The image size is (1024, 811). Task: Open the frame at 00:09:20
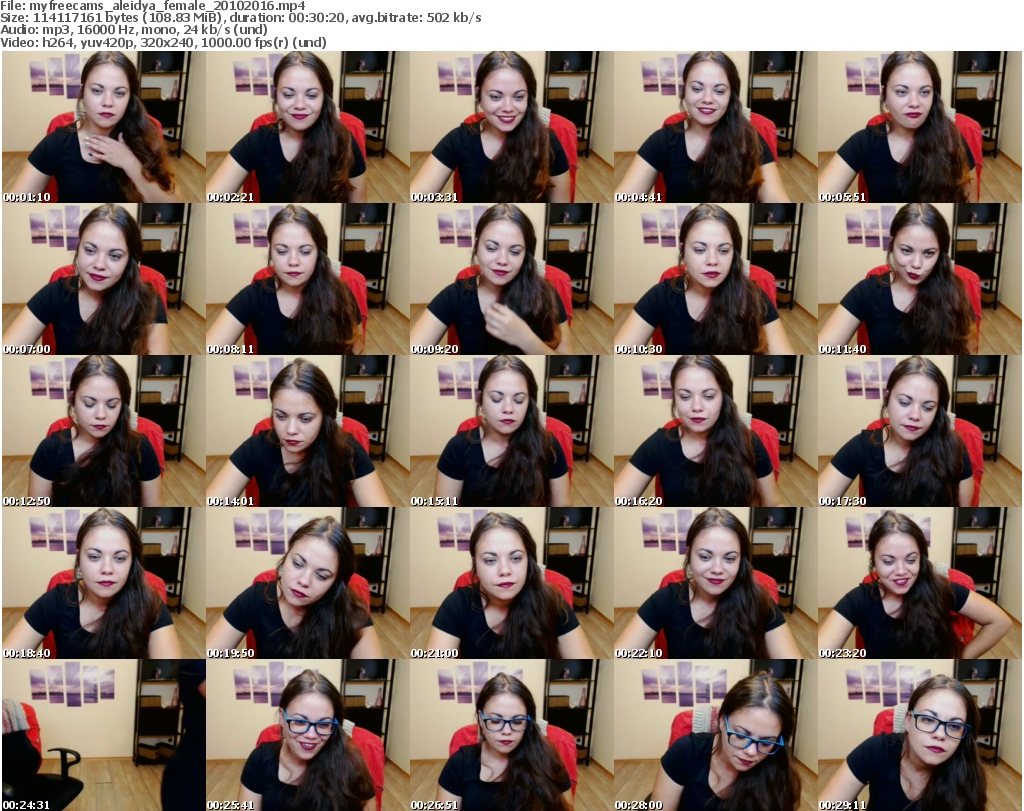(511, 279)
